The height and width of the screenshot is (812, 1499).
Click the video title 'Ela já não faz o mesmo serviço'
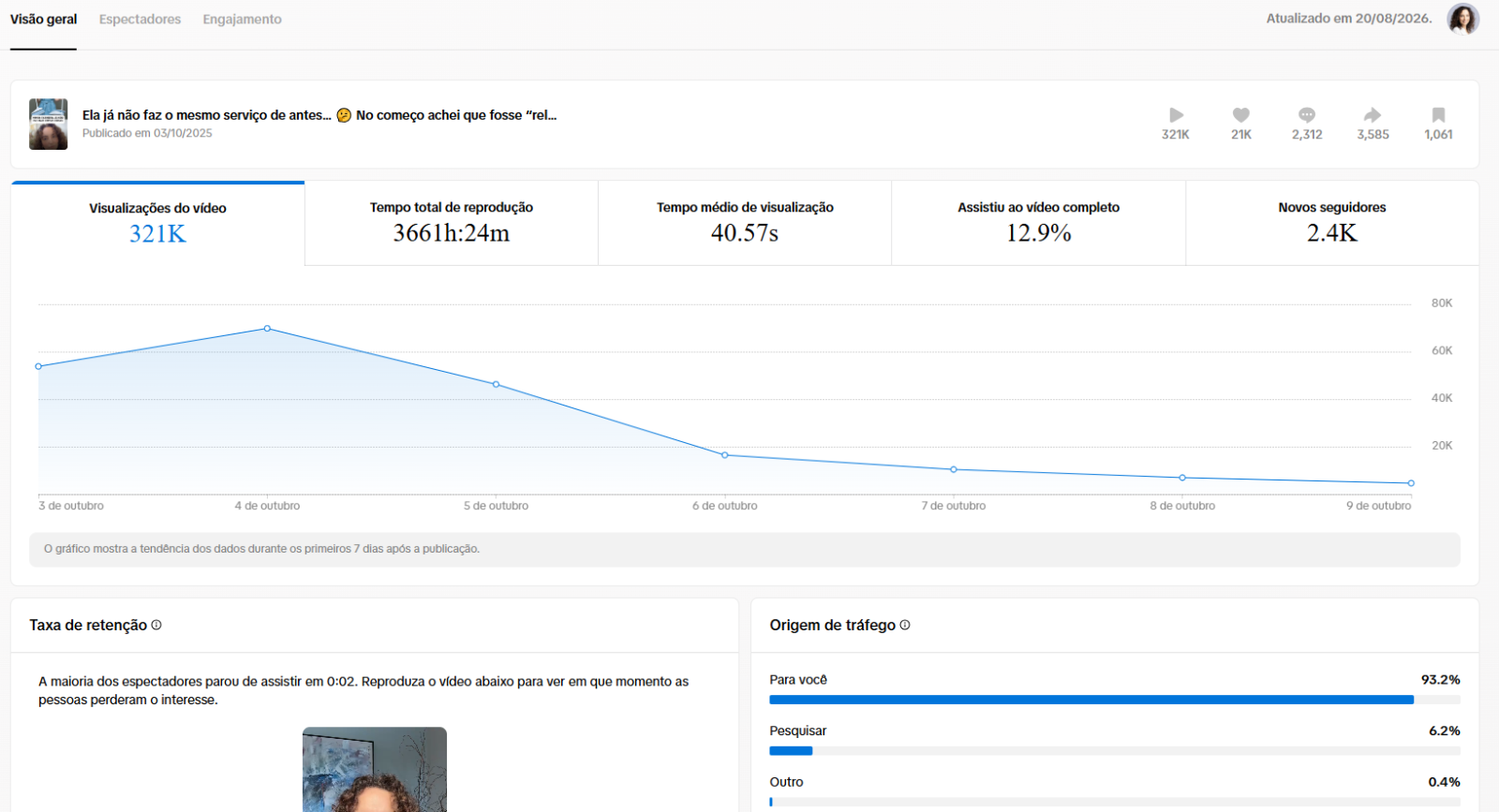319,115
